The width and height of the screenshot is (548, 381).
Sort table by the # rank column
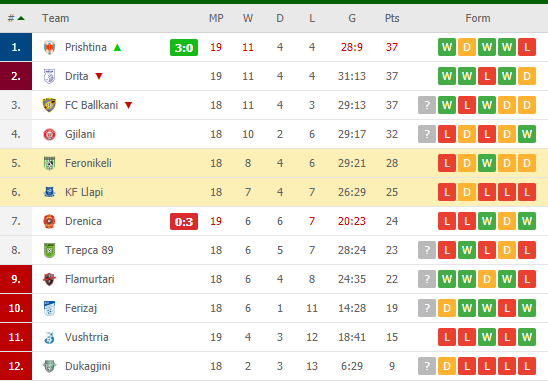point(16,18)
